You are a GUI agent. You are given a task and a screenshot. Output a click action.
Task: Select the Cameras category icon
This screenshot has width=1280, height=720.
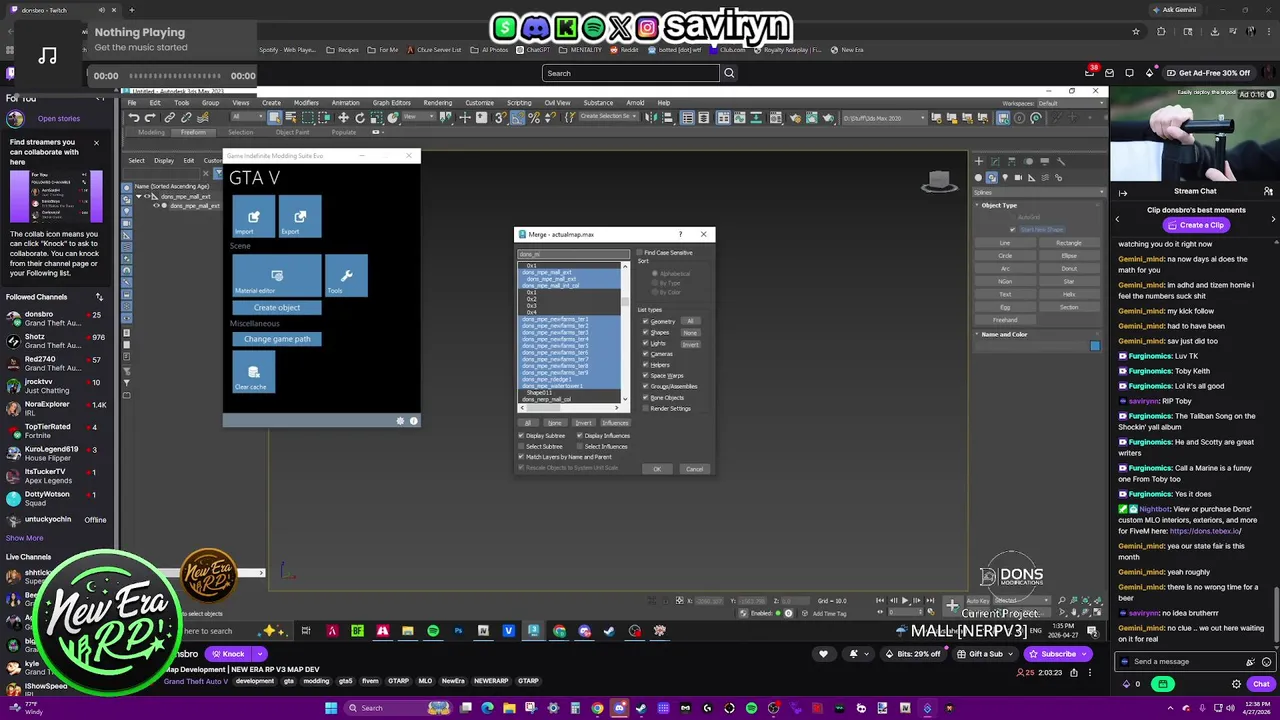coord(1018,178)
